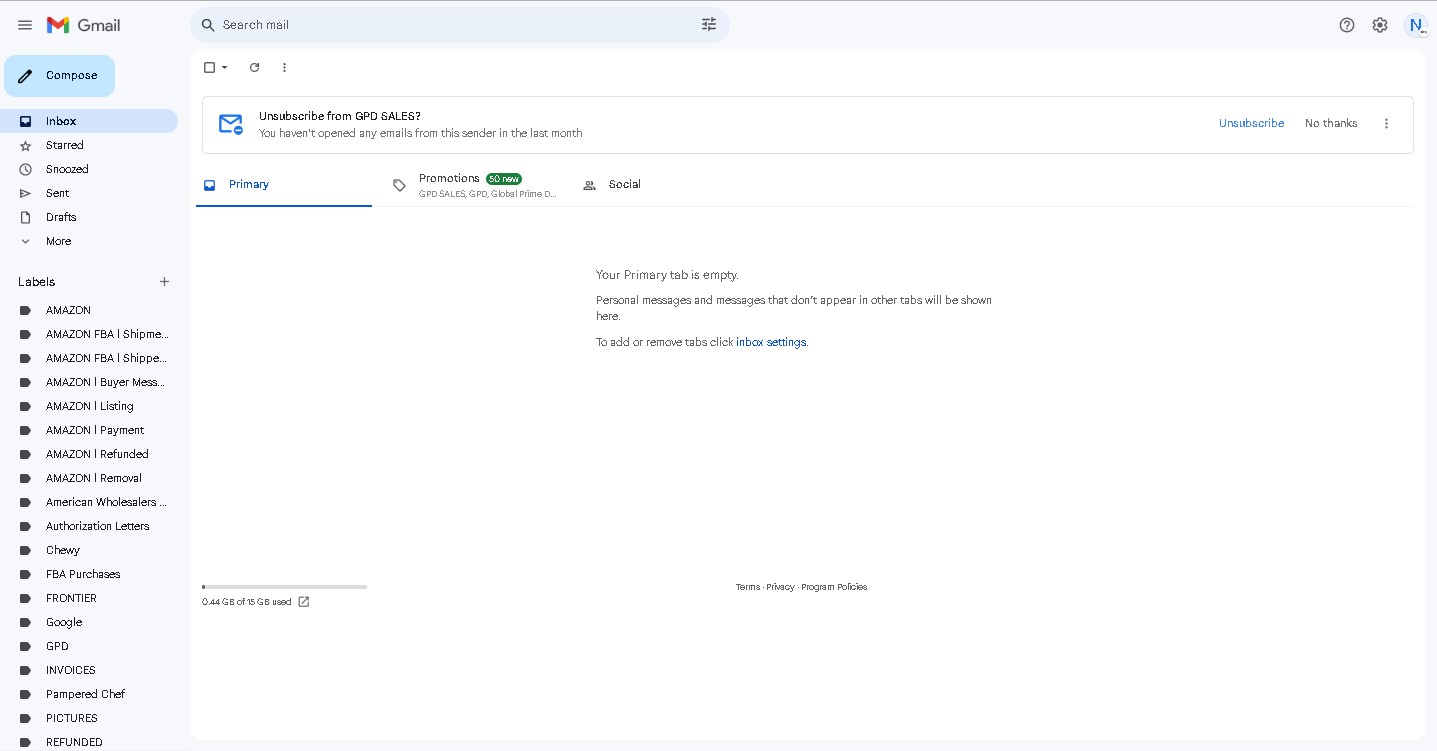Open the Program Policies link
This screenshot has height=751, width=1437.
pos(834,587)
